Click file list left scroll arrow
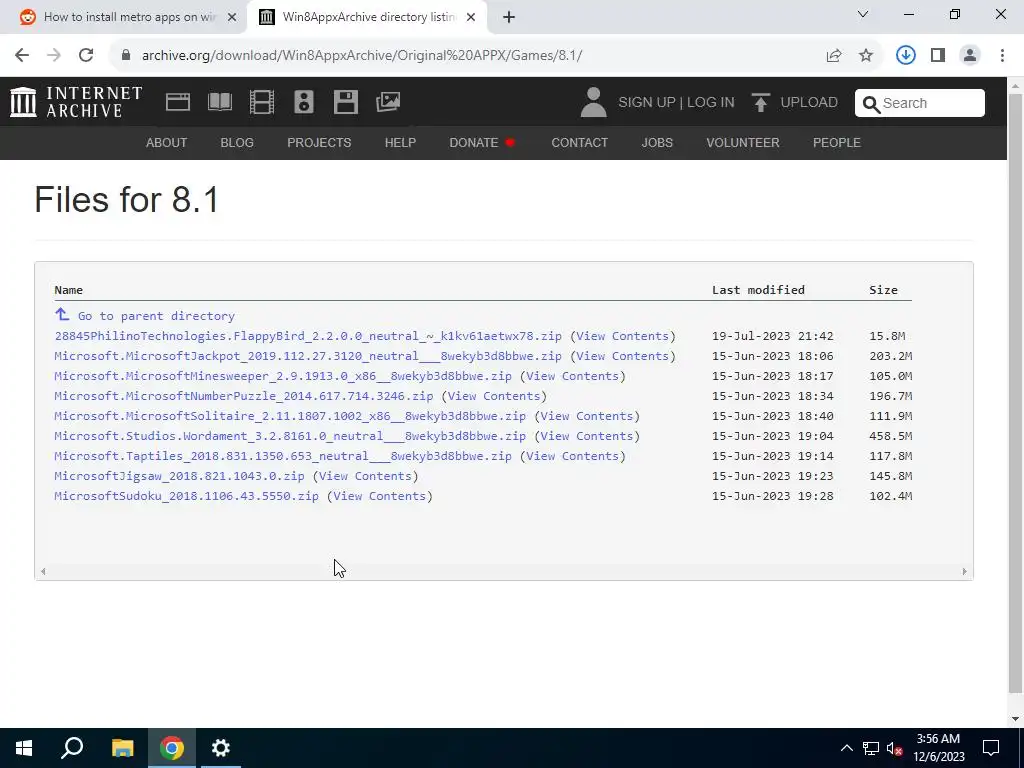Screen dimensions: 1024x768 [x=43, y=571]
